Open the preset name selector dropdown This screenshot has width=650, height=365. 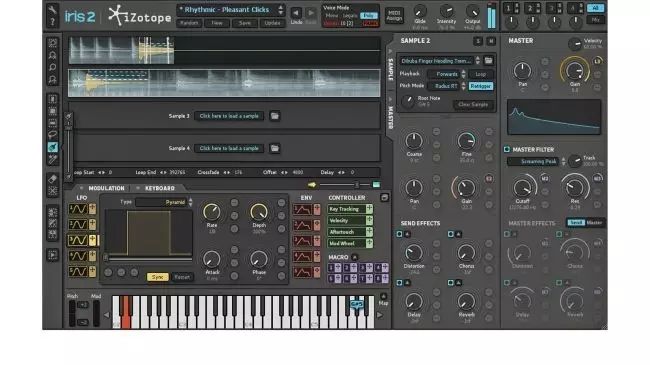[x=230, y=10]
